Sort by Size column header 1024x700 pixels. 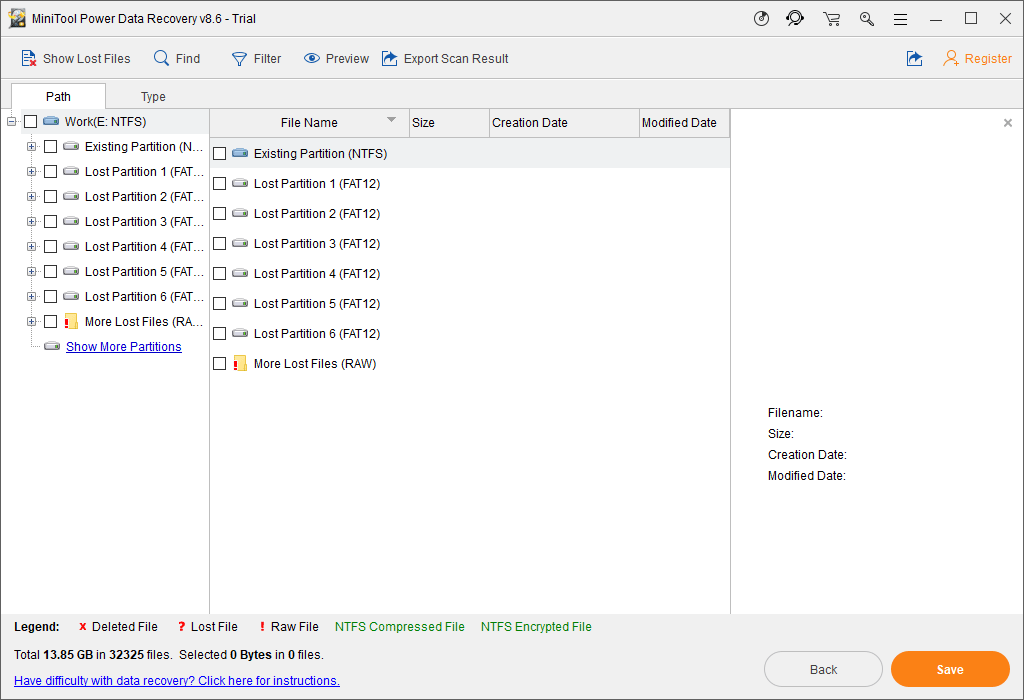click(x=449, y=123)
